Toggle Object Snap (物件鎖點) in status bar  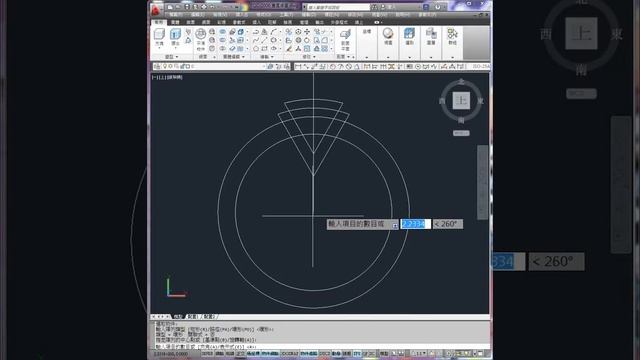click(270, 353)
